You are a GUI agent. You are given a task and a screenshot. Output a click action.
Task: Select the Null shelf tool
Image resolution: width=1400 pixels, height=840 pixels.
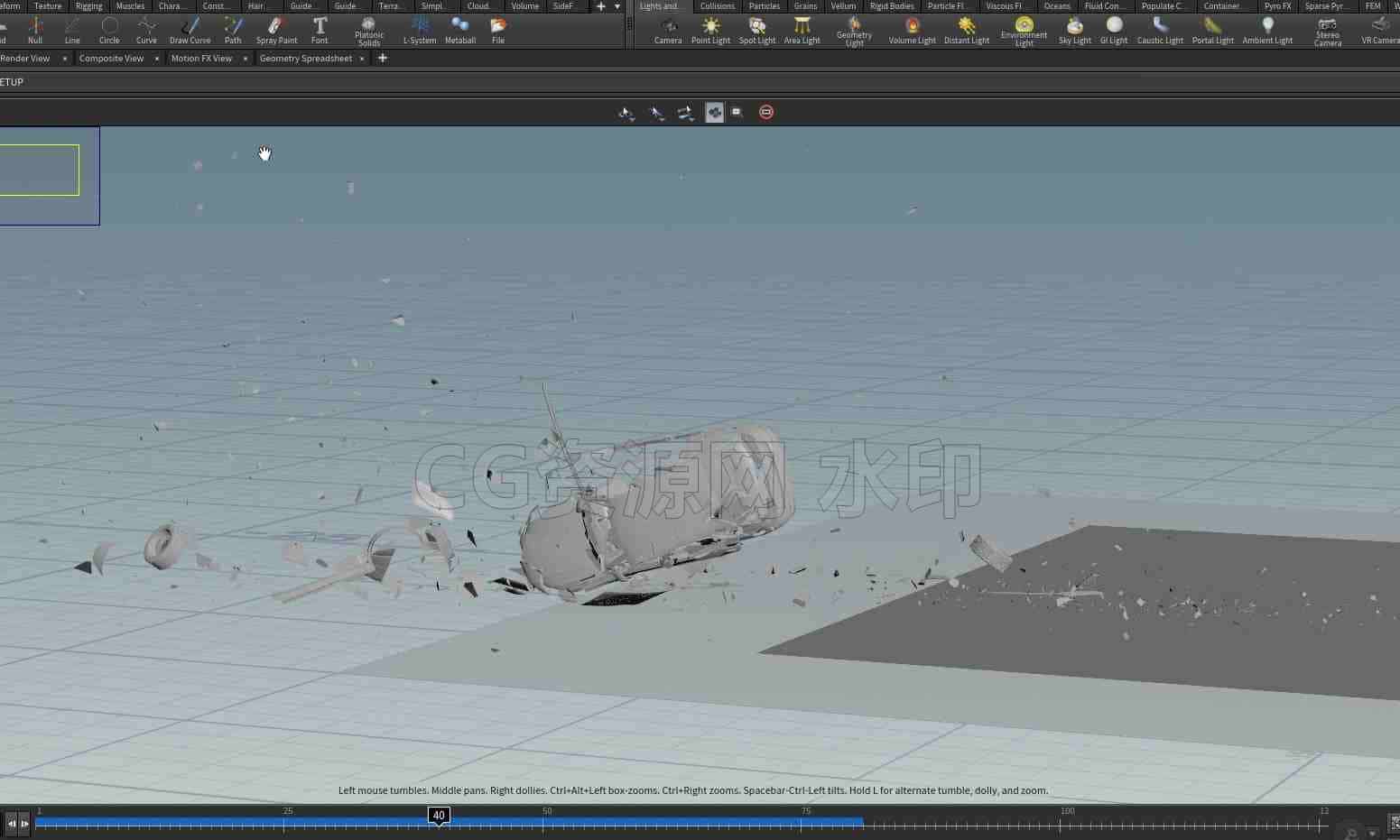click(x=35, y=31)
